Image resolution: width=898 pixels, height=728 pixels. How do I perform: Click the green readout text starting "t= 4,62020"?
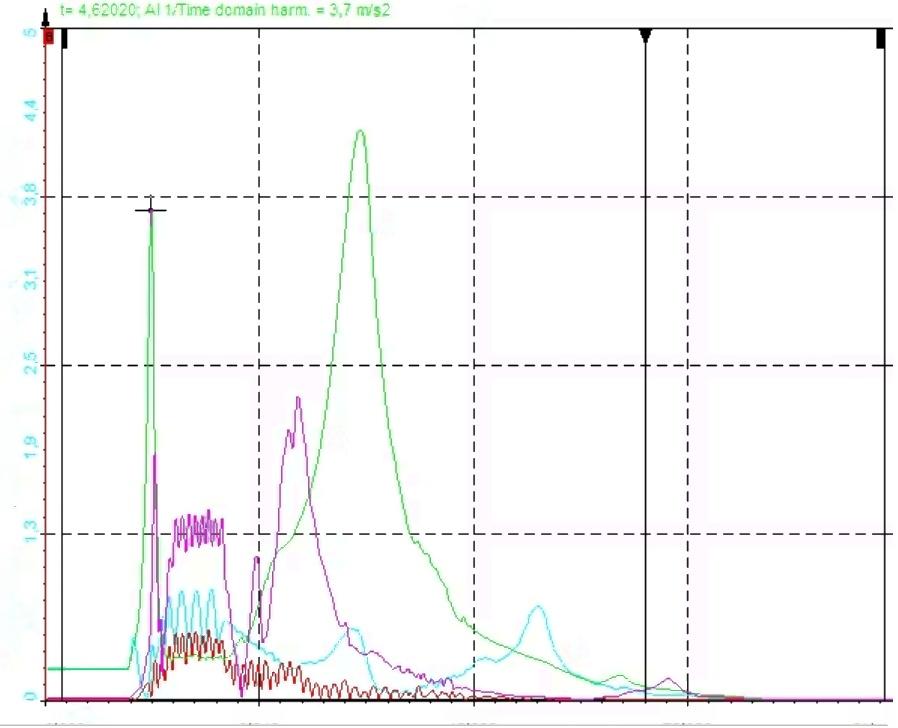(x=224, y=9)
